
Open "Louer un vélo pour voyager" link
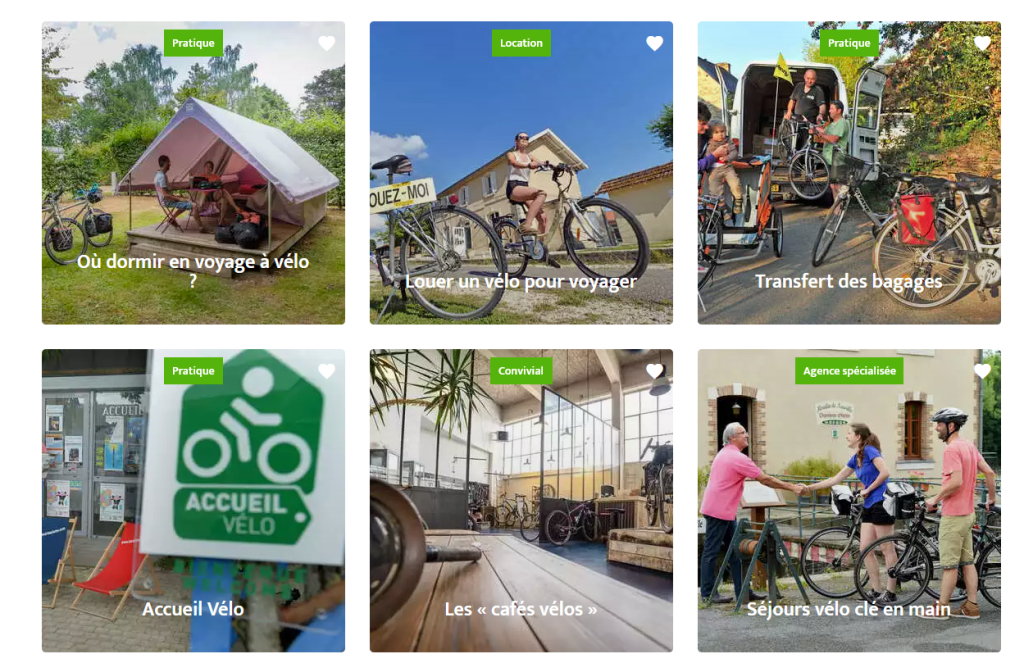[x=521, y=282]
